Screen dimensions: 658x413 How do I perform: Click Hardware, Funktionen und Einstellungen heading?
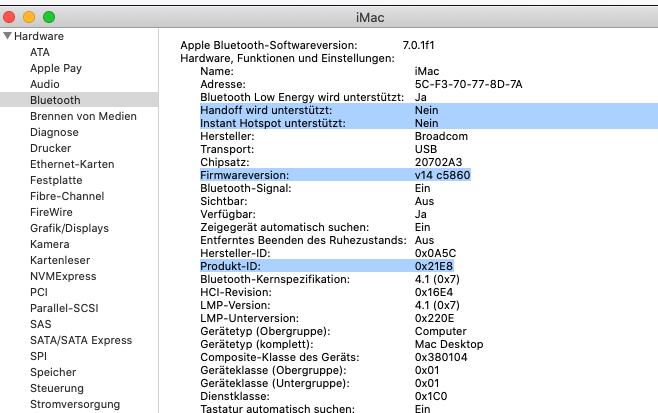(x=287, y=58)
